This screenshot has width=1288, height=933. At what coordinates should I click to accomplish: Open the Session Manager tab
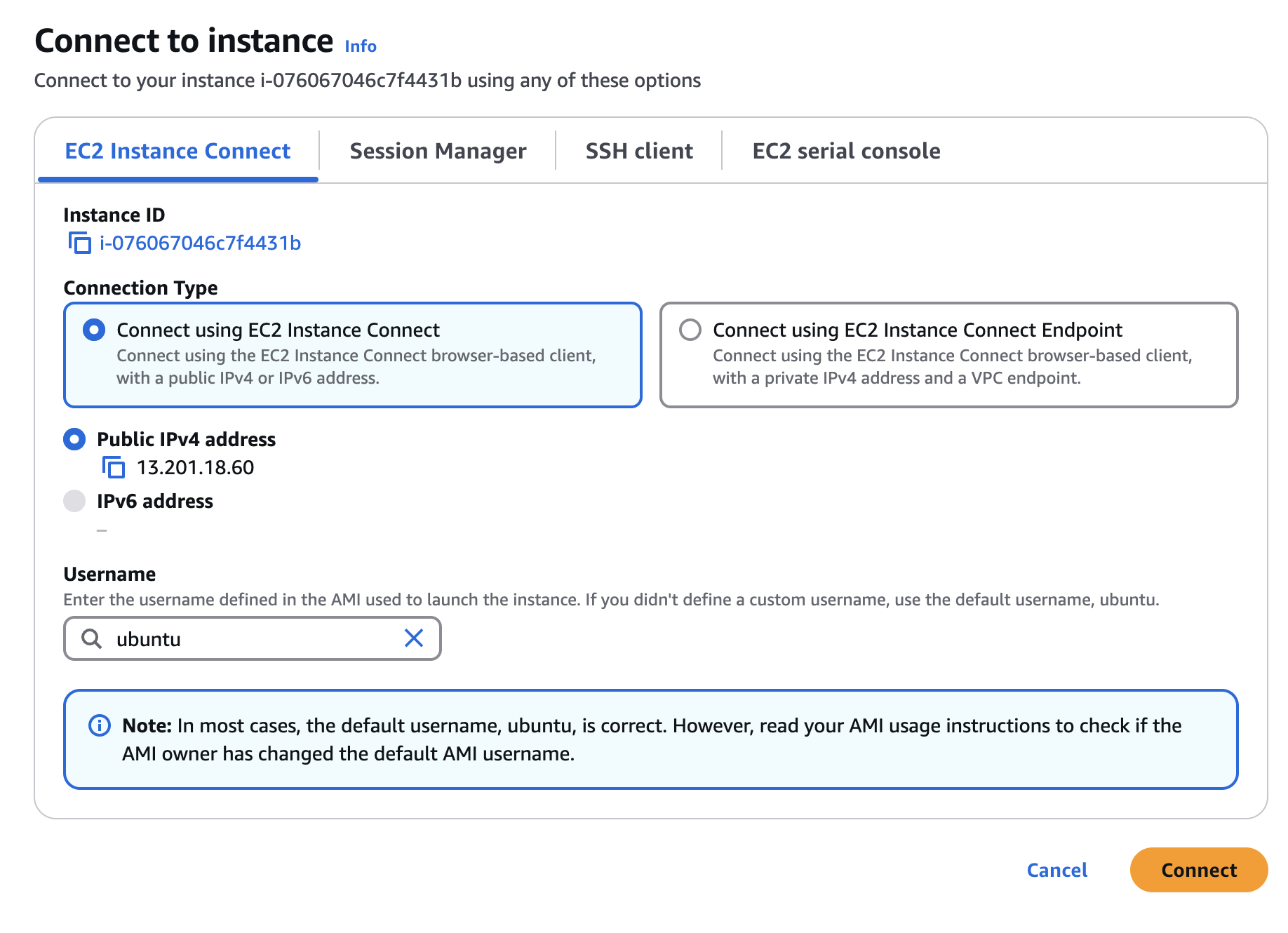pos(438,151)
